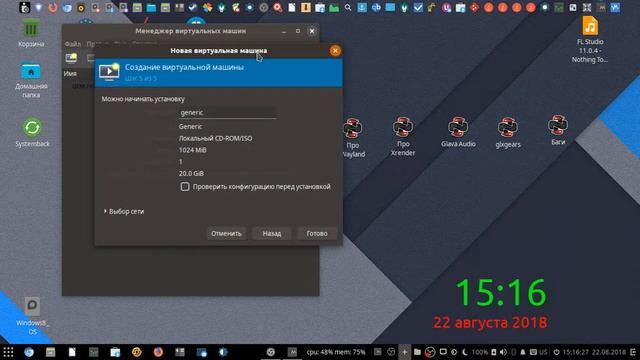Click the notification bell in system tray
Screen dimensions: 640x360
(x=522, y=352)
